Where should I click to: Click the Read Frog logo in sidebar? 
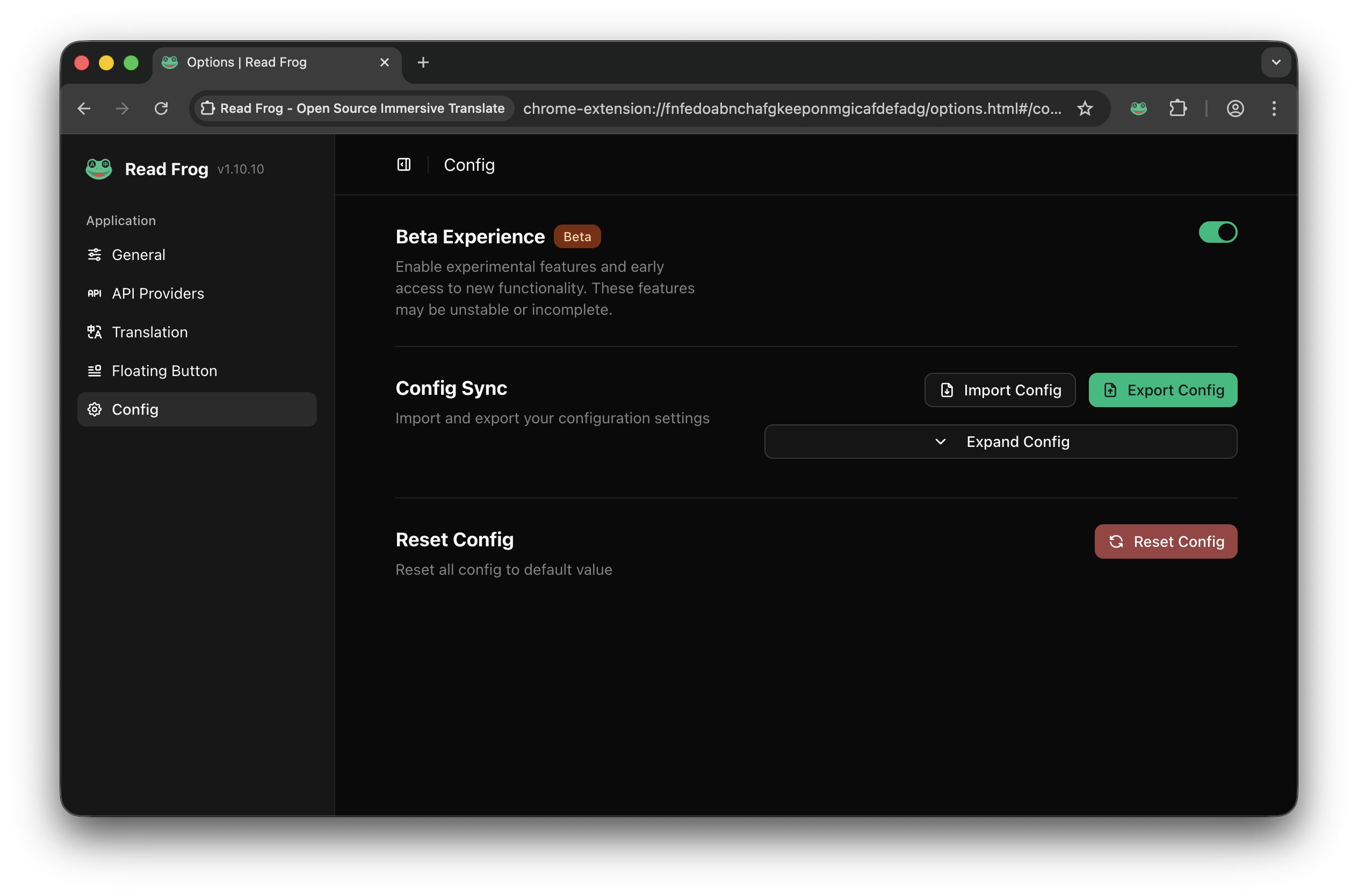pyautogui.click(x=99, y=169)
